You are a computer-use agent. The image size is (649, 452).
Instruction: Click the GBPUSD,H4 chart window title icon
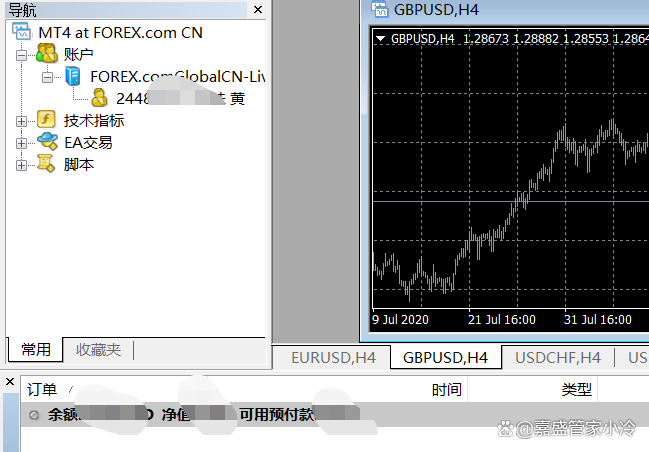(380, 9)
